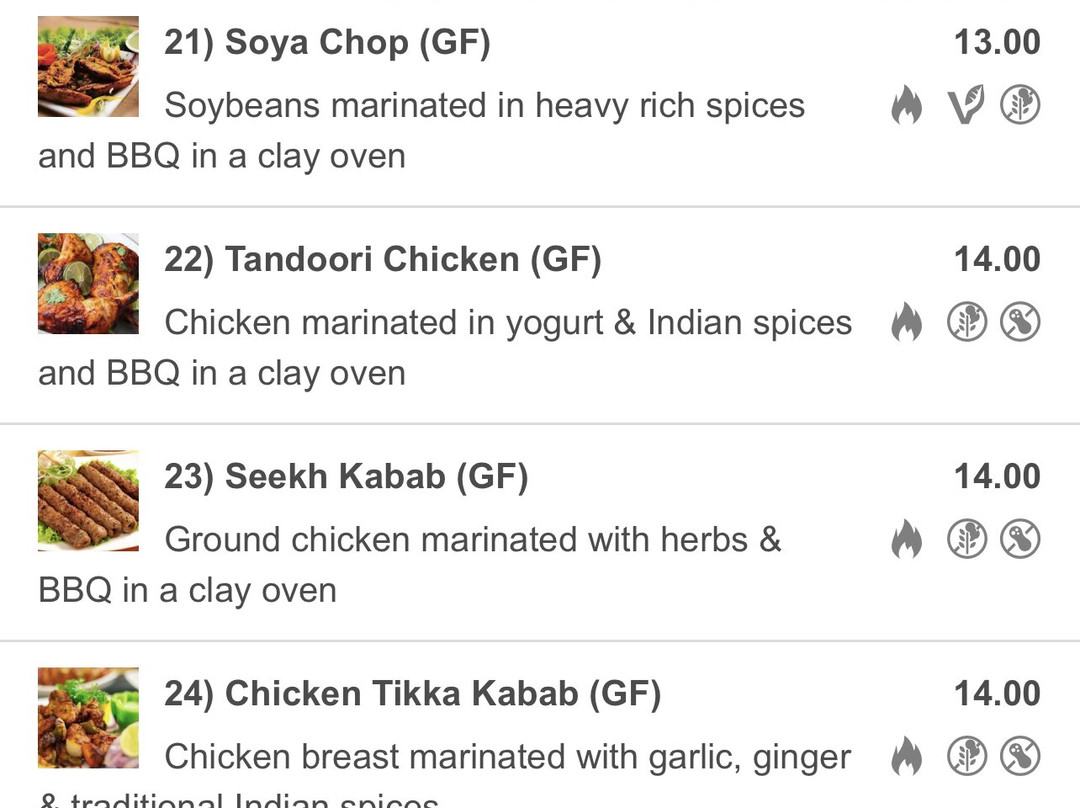
Task: Tap the spicy flame icon for Soya Chop
Action: coord(906,105)
